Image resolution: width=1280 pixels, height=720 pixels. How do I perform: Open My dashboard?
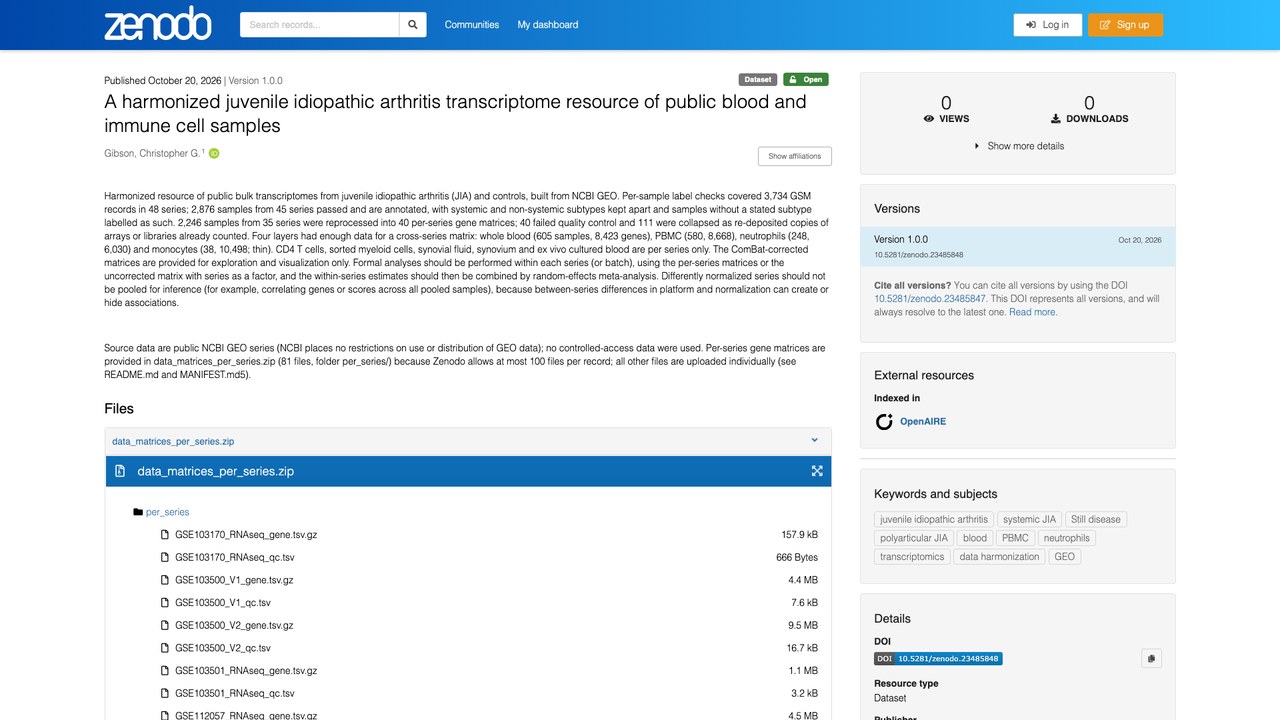pyautogui.click(x=548, y=25)
